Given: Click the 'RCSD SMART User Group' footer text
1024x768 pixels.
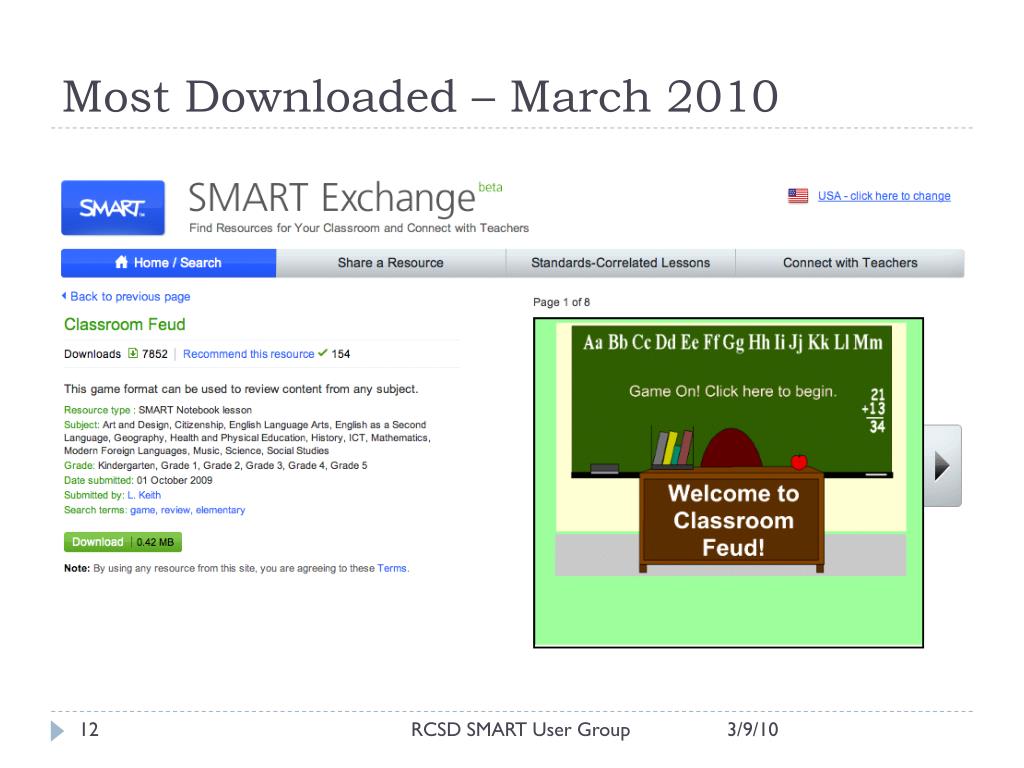Looking at the screenshot, I should (x=520, y=729).
